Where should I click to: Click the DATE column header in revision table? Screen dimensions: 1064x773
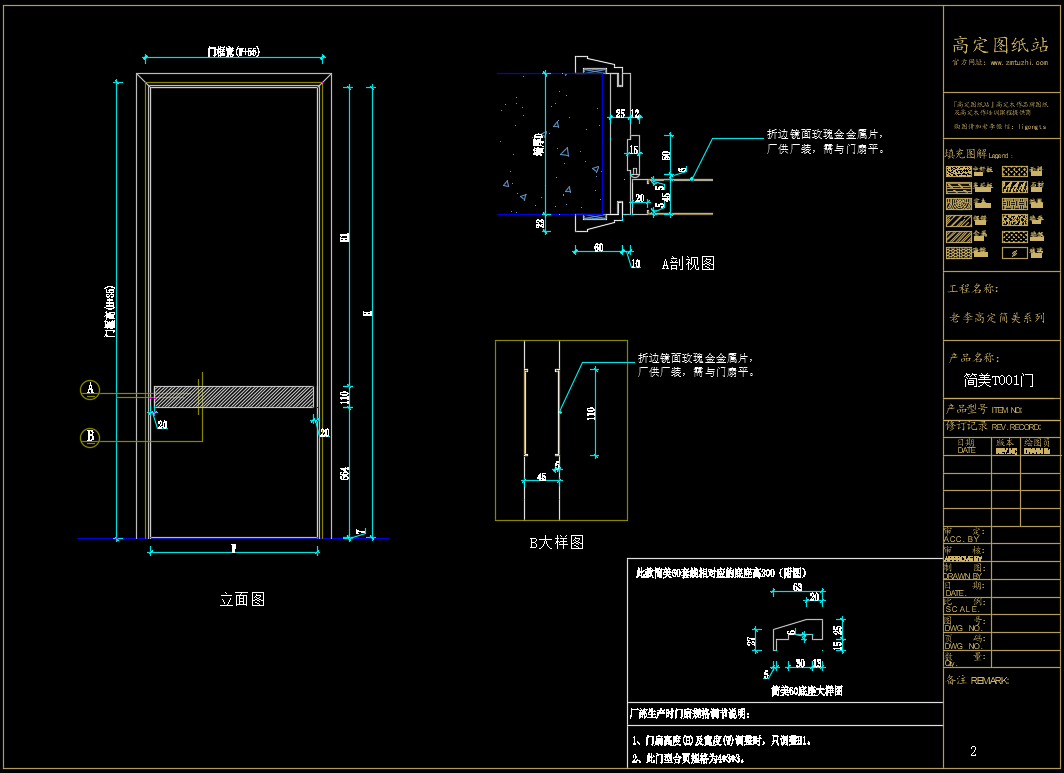[965, 450]
